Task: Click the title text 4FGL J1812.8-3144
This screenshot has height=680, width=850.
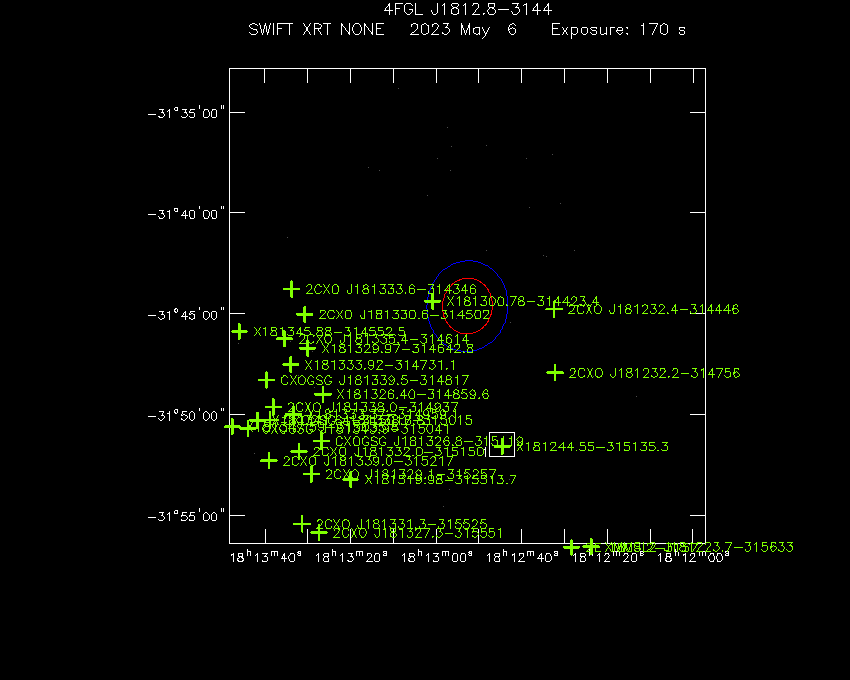Action: (467, 9)
